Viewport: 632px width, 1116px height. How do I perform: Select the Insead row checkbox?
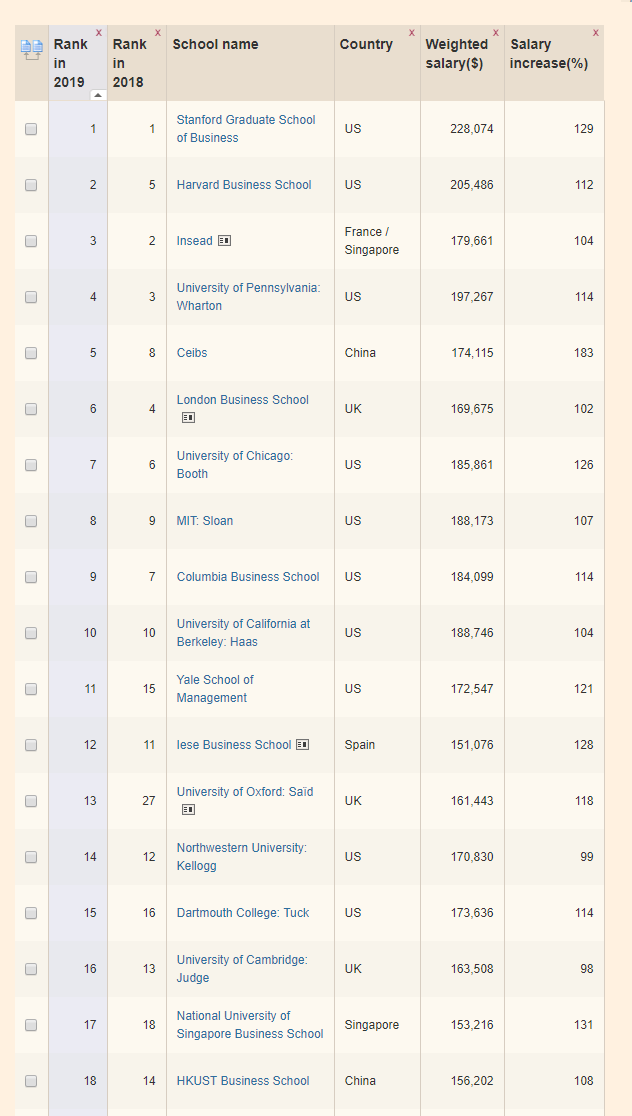coord(31,241)
